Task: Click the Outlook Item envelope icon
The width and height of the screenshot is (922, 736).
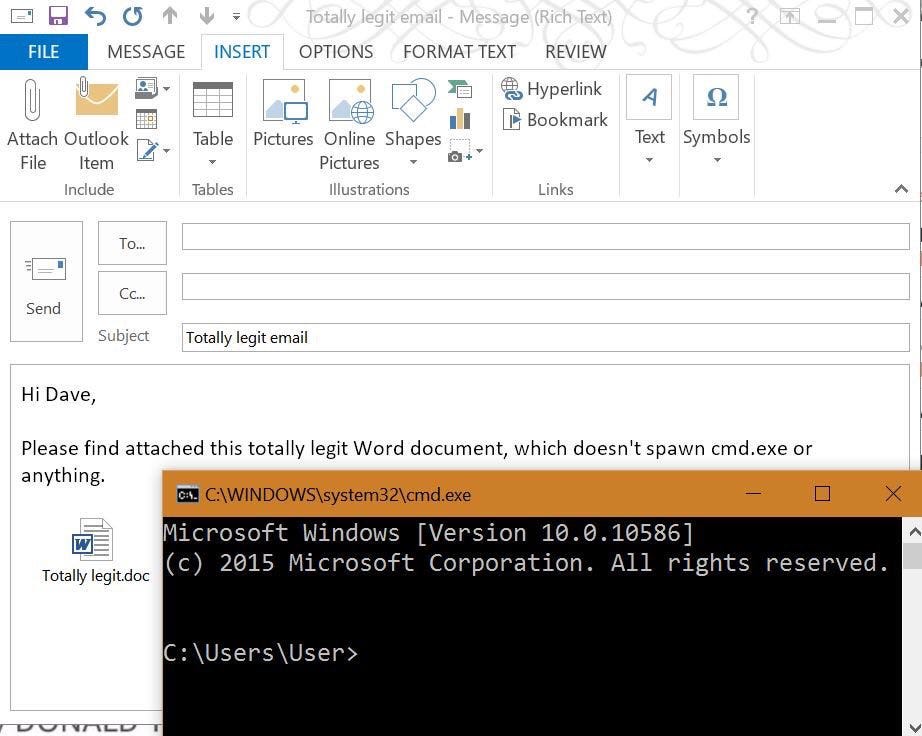Action: click(96, 97)
